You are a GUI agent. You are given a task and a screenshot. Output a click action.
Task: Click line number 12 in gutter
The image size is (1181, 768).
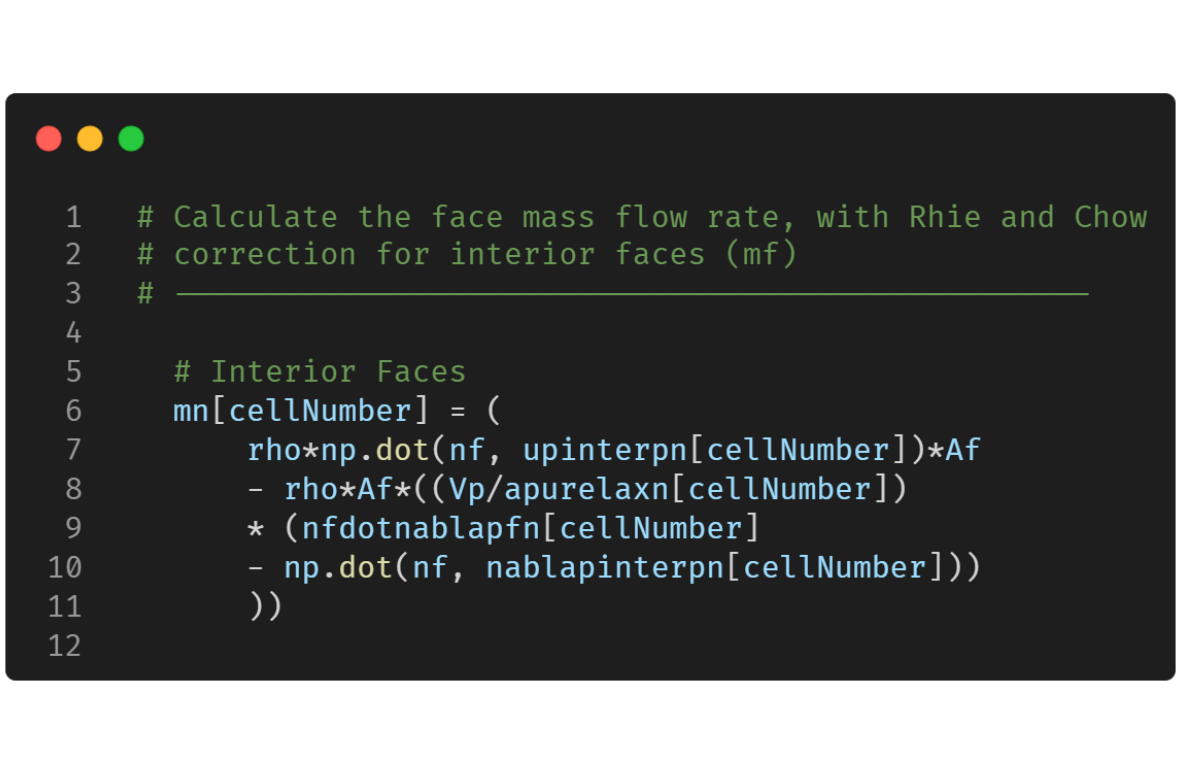click(x=65, y=645)
